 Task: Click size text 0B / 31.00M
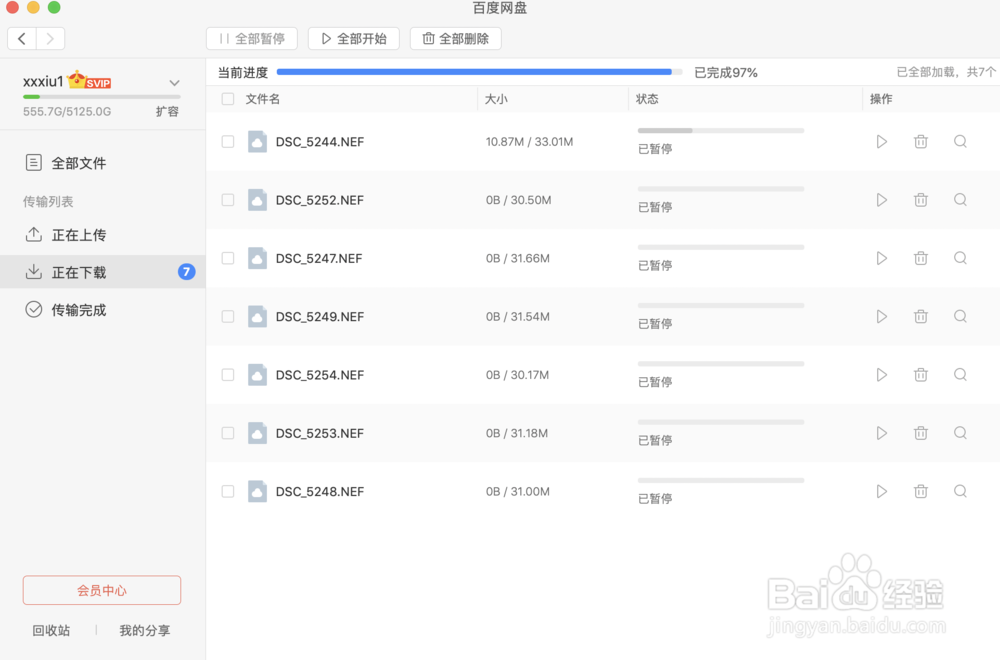518,492
